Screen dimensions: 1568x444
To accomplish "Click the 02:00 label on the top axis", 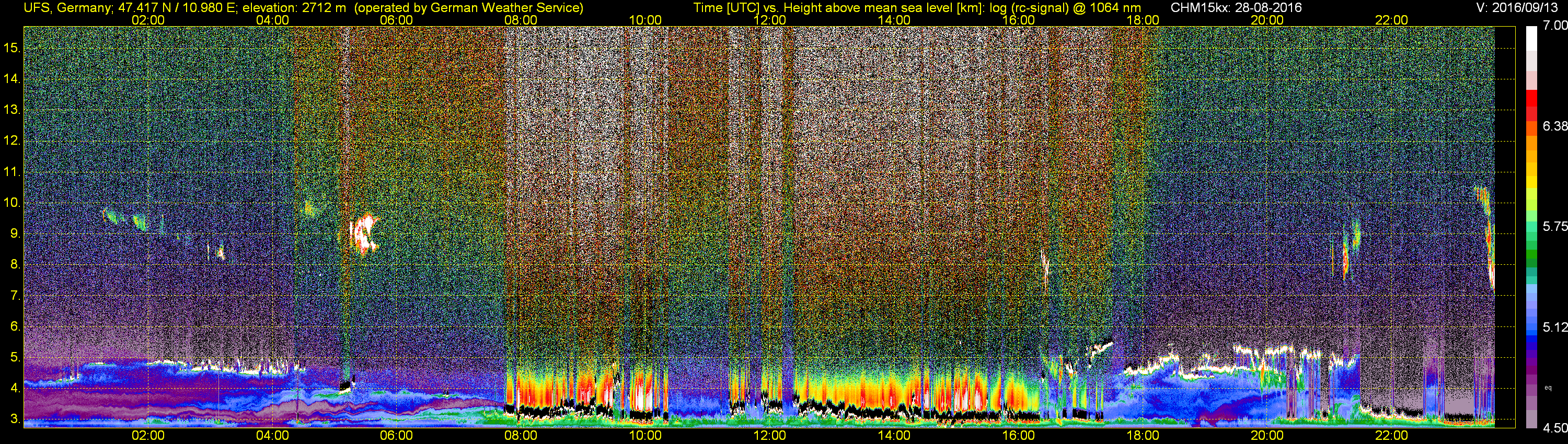I will pos(148,20).
